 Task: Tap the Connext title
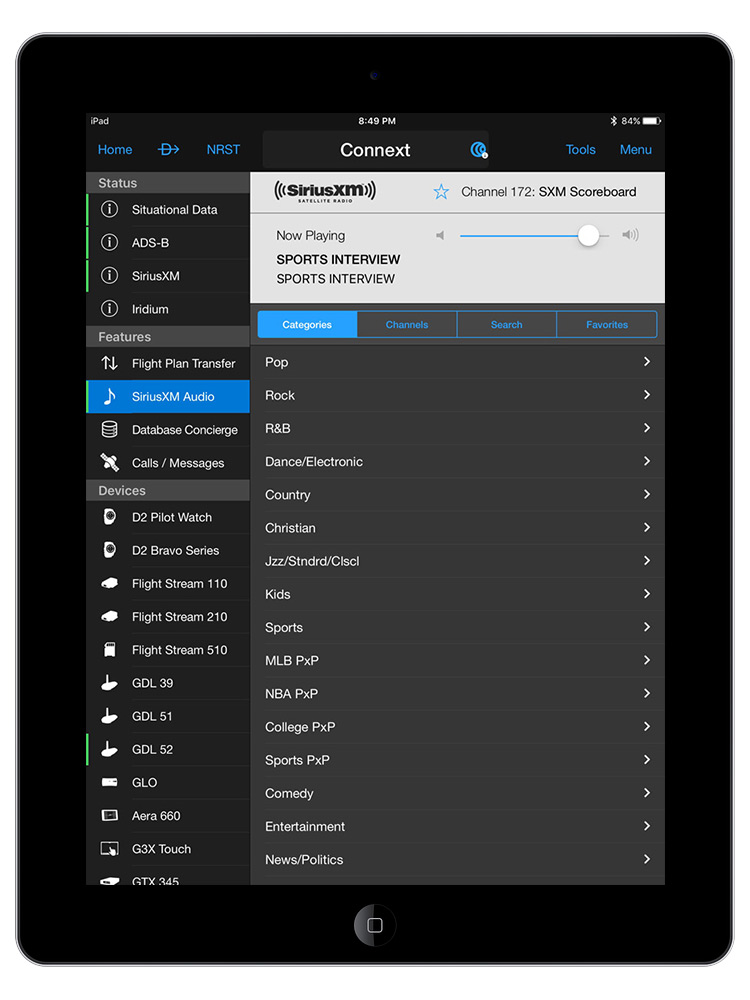point(375,150)
